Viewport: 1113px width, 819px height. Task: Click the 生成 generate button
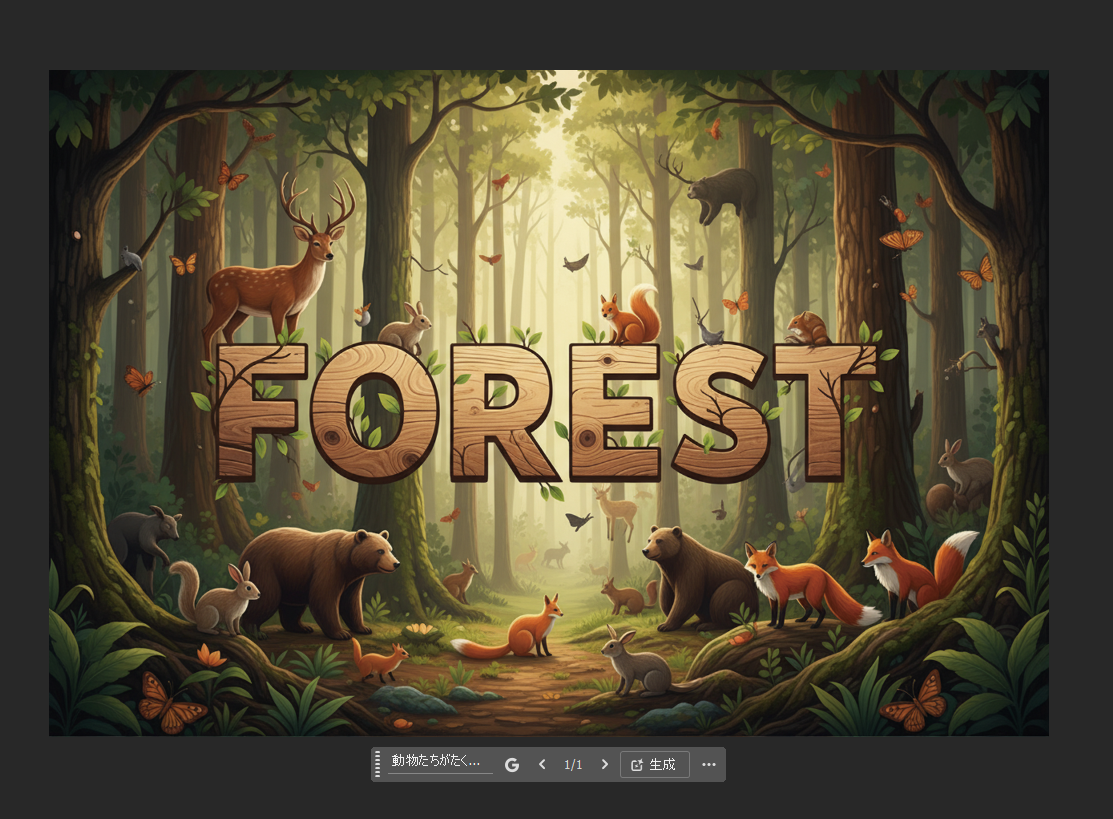[654, 765]
